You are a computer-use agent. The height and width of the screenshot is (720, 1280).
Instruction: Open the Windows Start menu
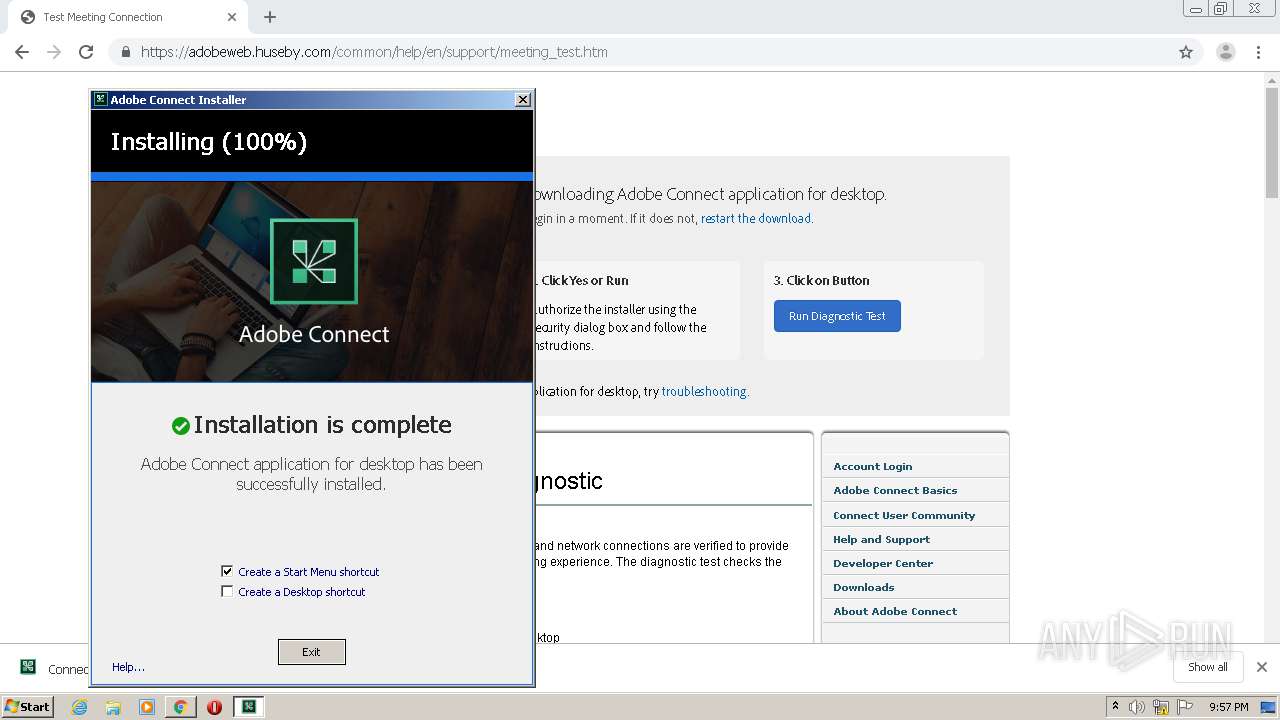click(x=28, y=707)
